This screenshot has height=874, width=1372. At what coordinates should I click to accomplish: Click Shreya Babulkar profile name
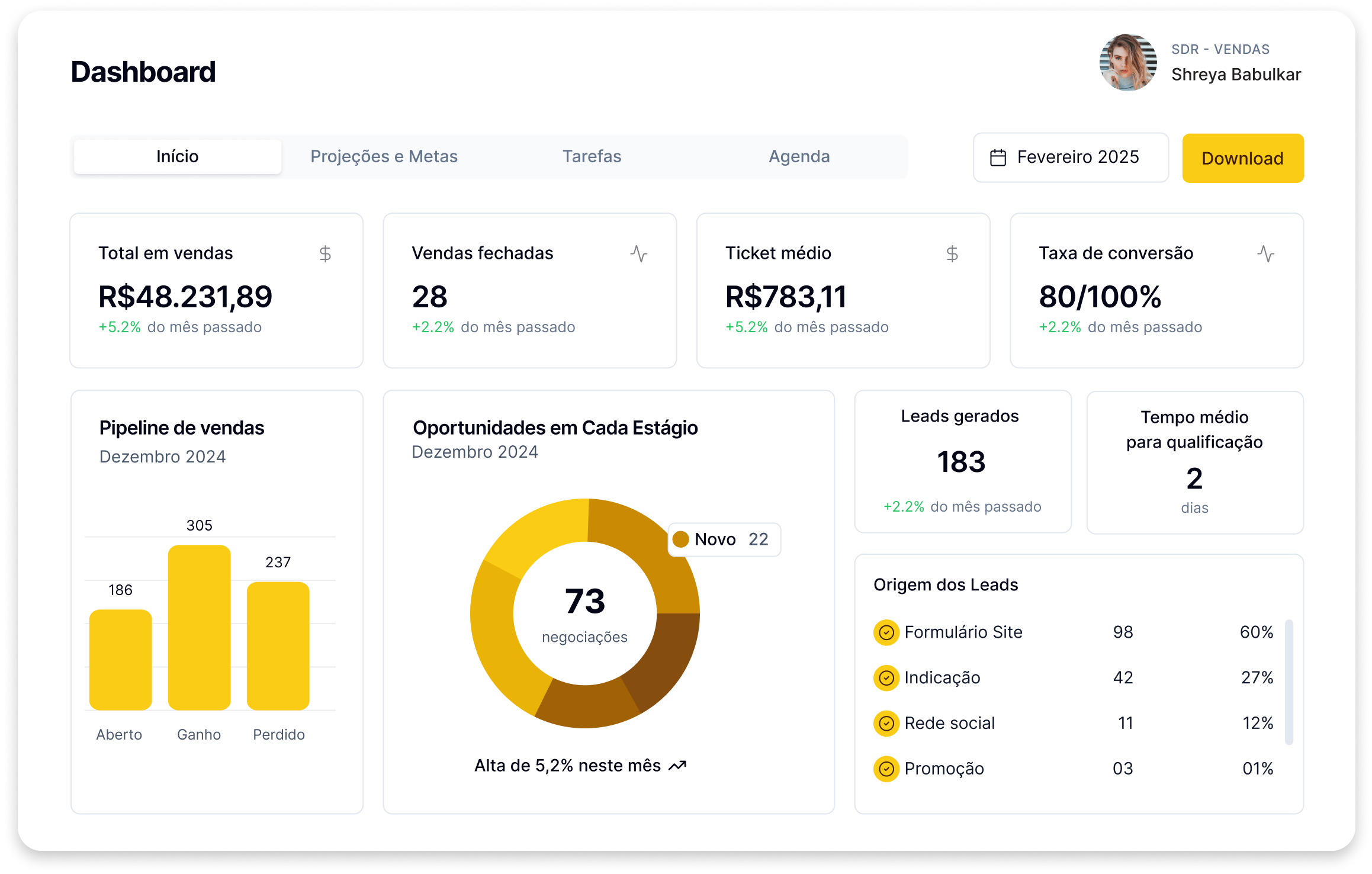[x=1236, y=75]
